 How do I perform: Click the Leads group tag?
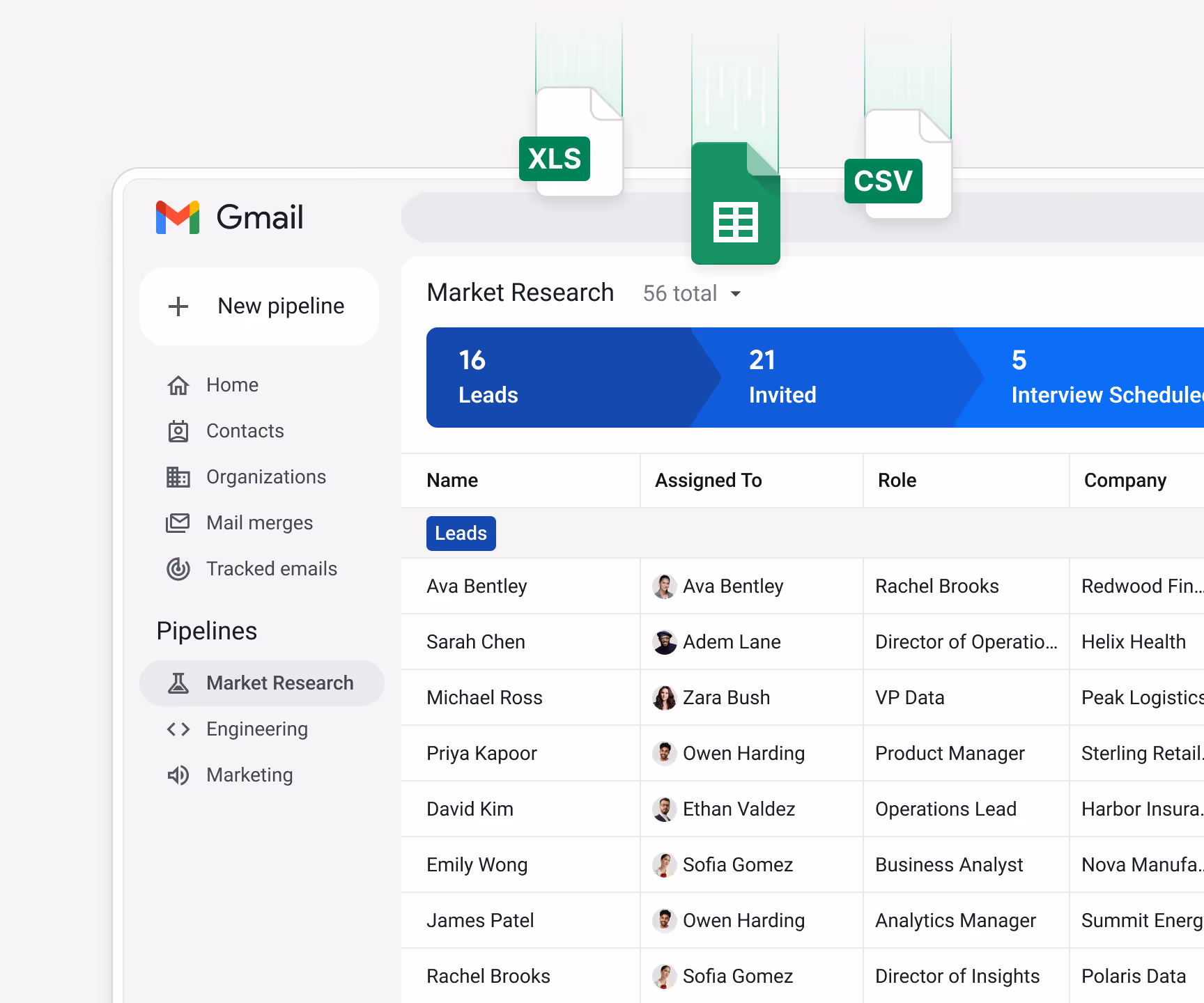[x=461, y=534]
